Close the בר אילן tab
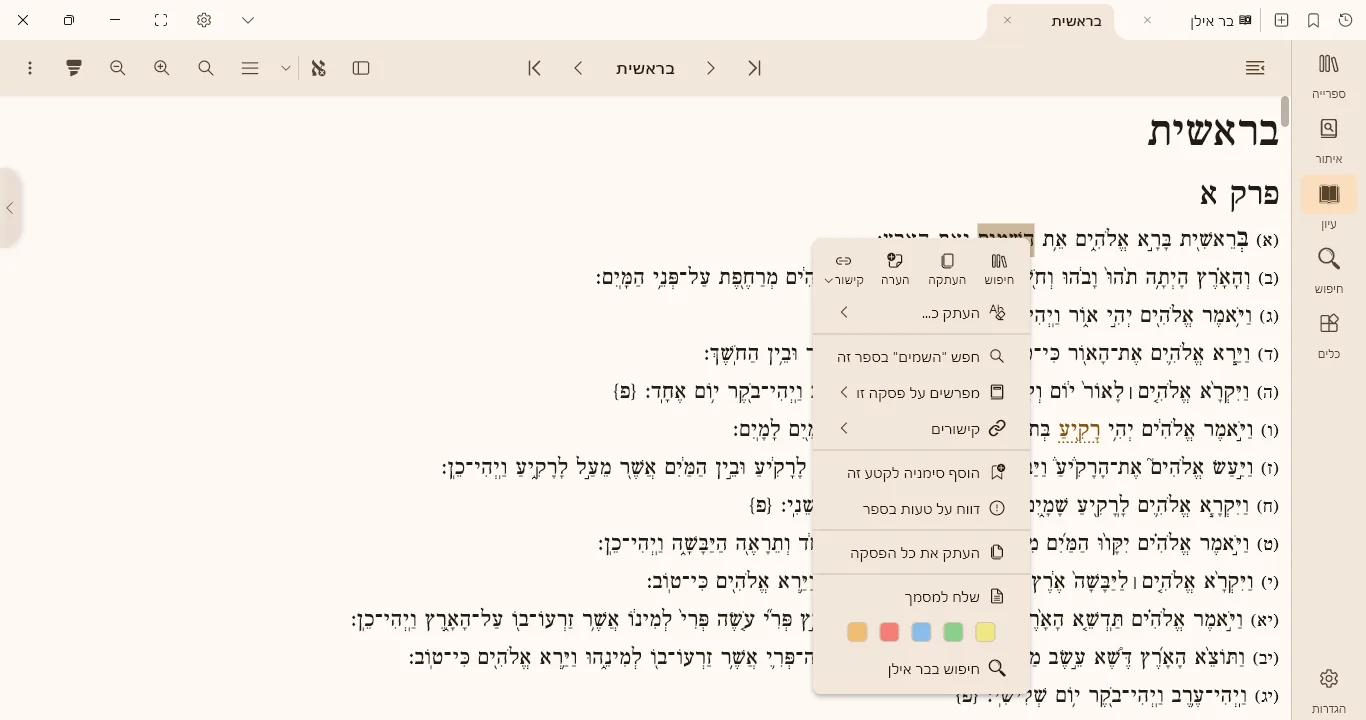The image size is (1366, 720). (1147, 20)
